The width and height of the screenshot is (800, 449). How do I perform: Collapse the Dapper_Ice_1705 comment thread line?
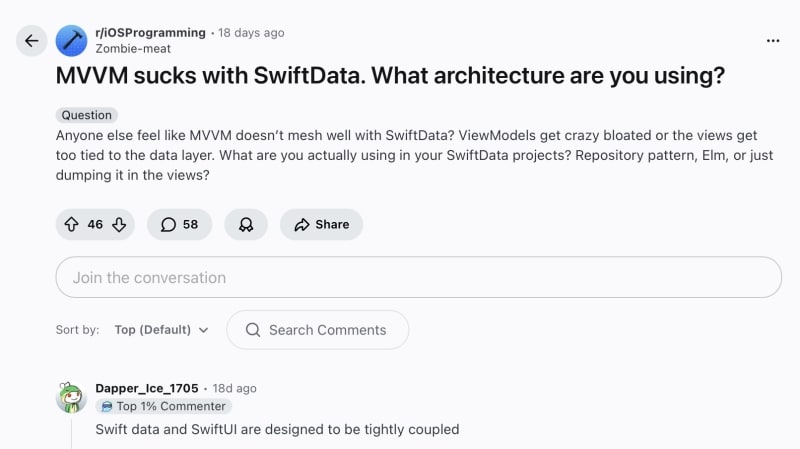pyautogui.click(x=72, y=433)
